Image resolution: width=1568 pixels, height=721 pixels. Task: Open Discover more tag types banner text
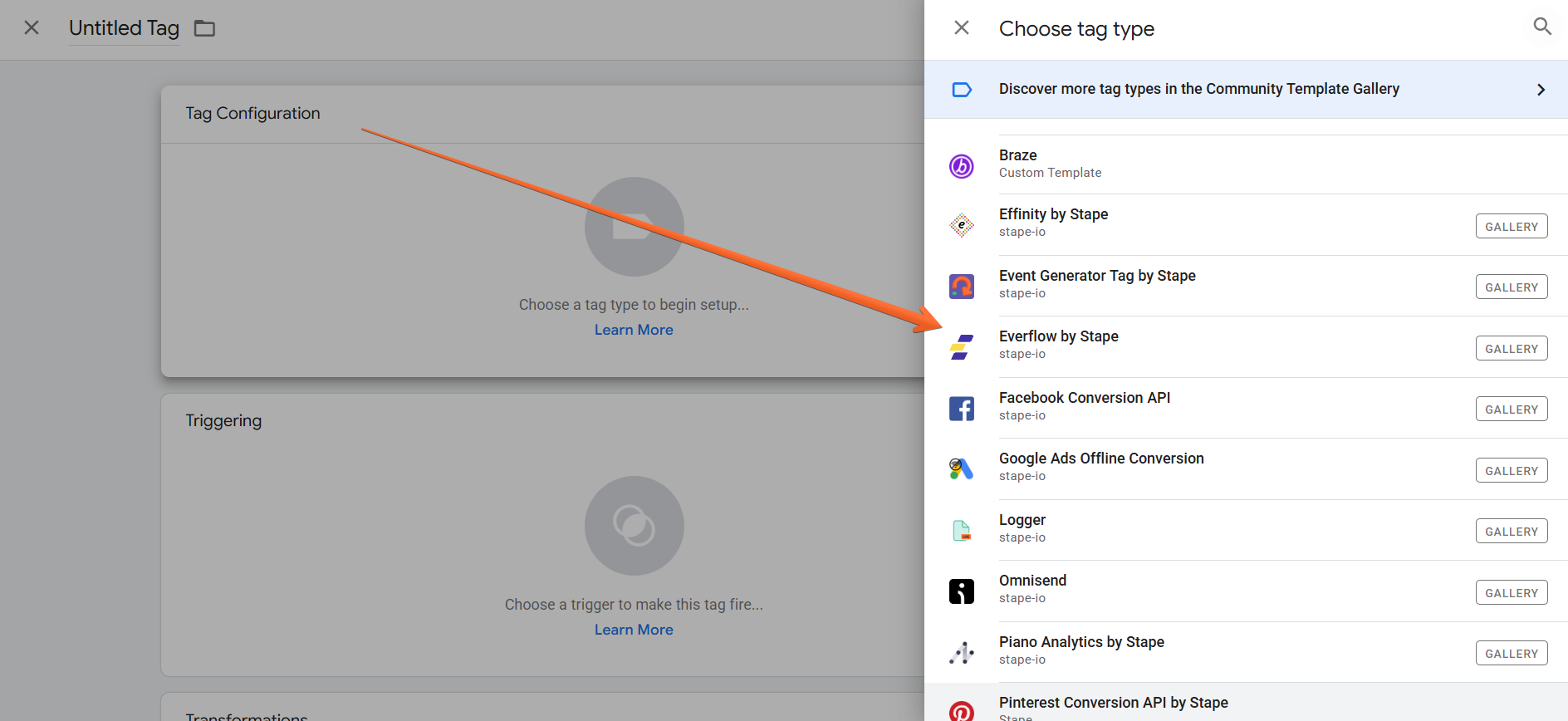point(1198,89)
